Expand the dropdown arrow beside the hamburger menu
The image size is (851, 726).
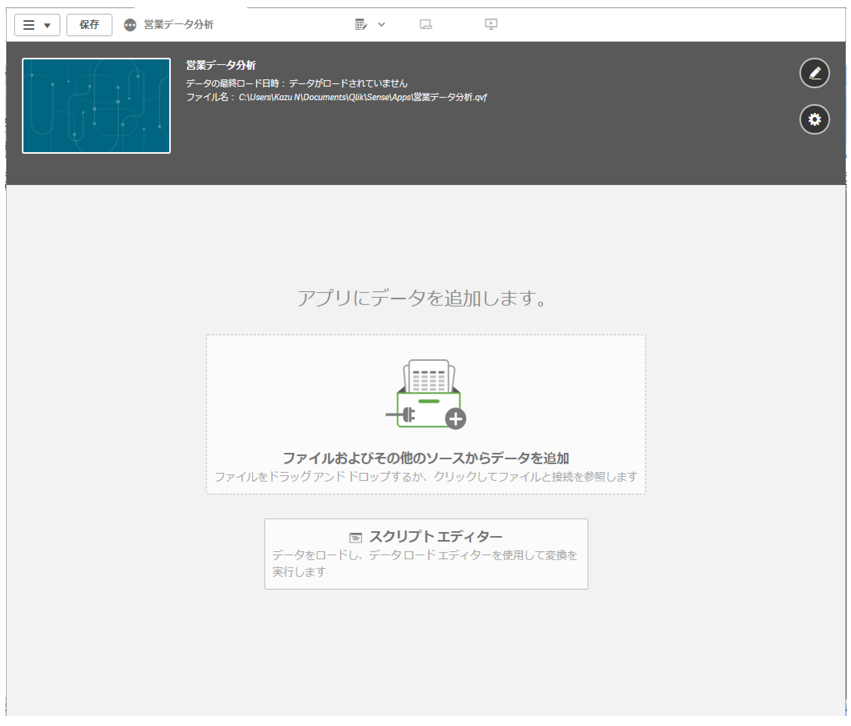(x=47, y=26)
